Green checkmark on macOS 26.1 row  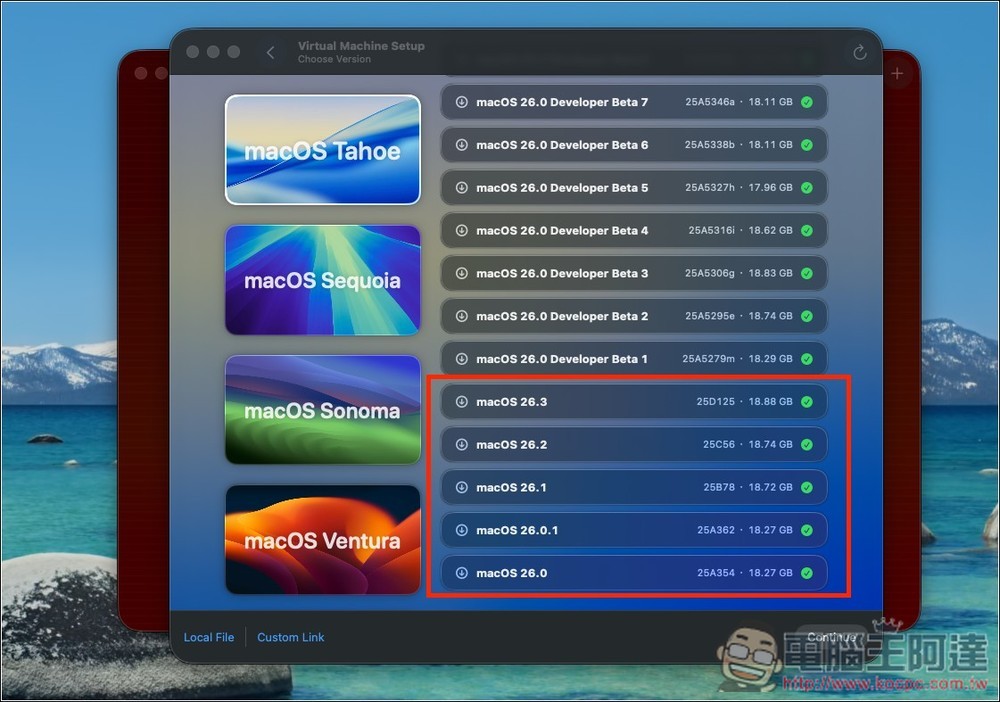(807, 487)
